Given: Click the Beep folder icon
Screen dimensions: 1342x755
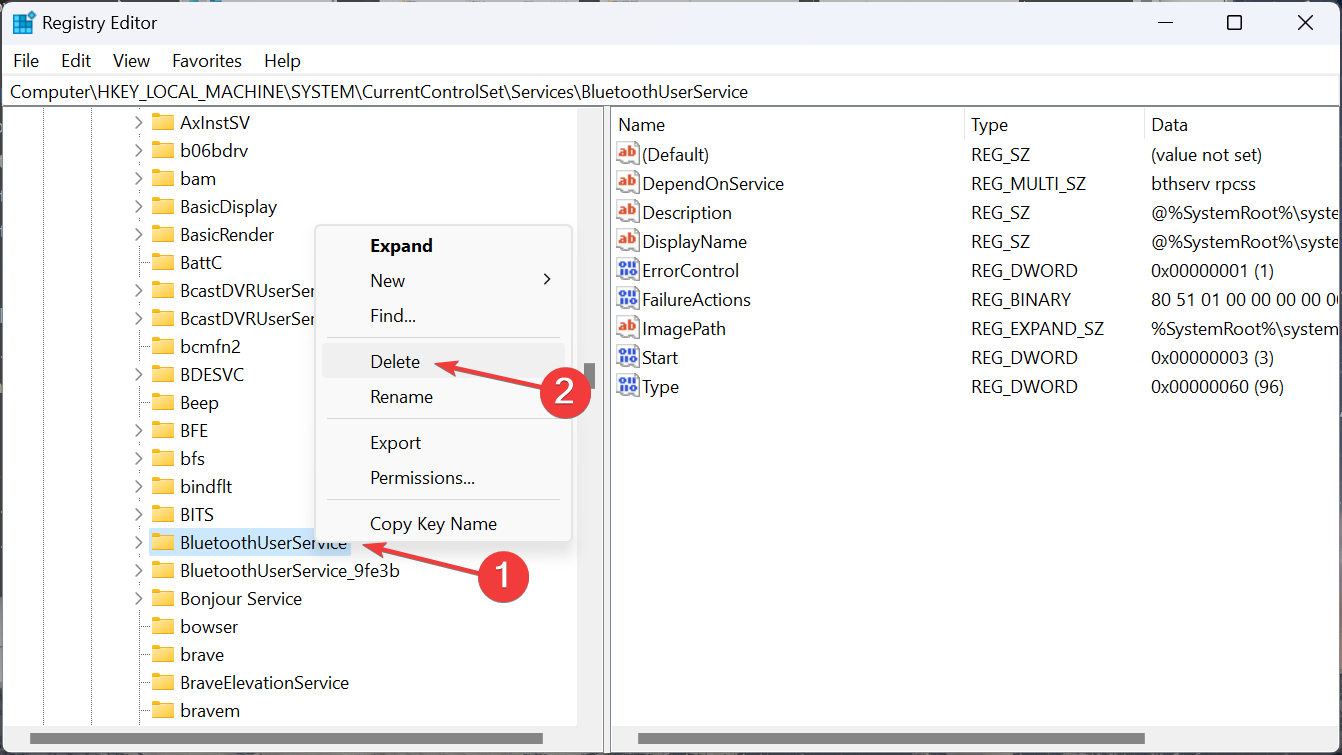Looking at the screenshot, I should (163, 403).
